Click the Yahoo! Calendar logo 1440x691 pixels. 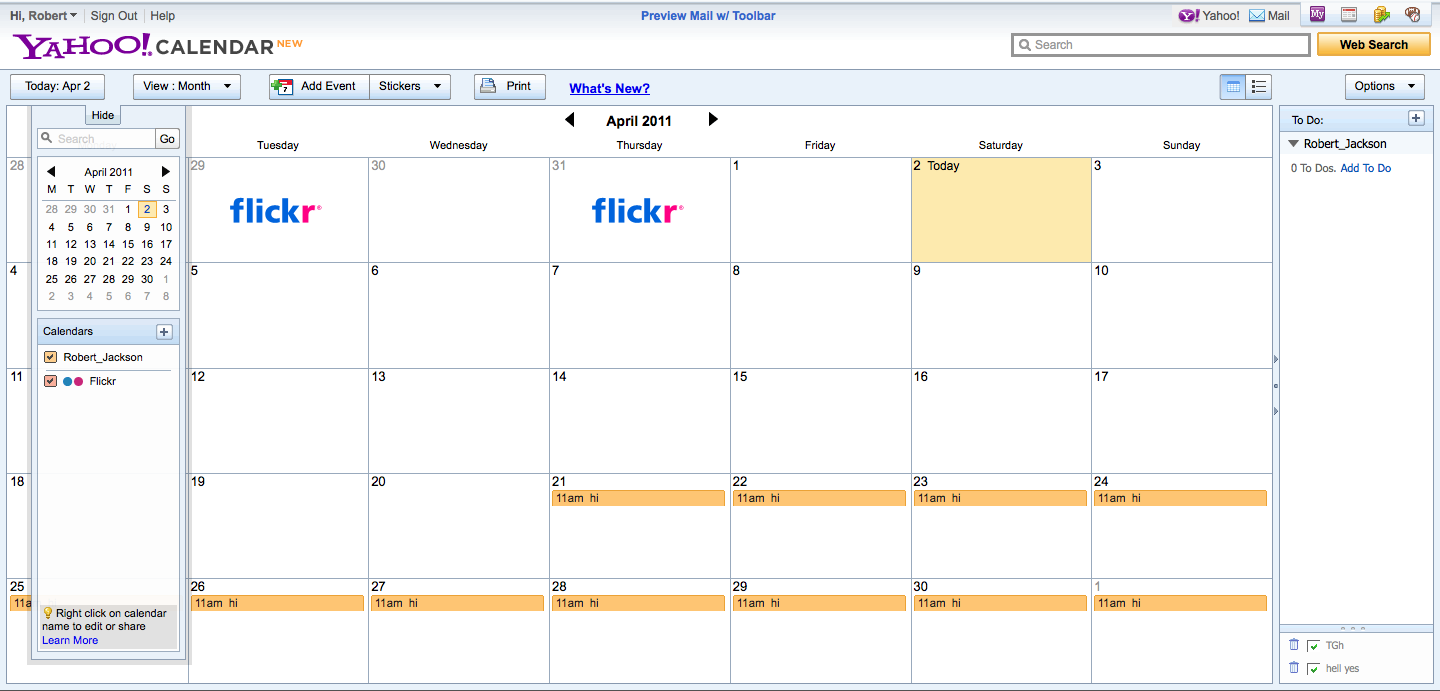(x=157, y=45)
